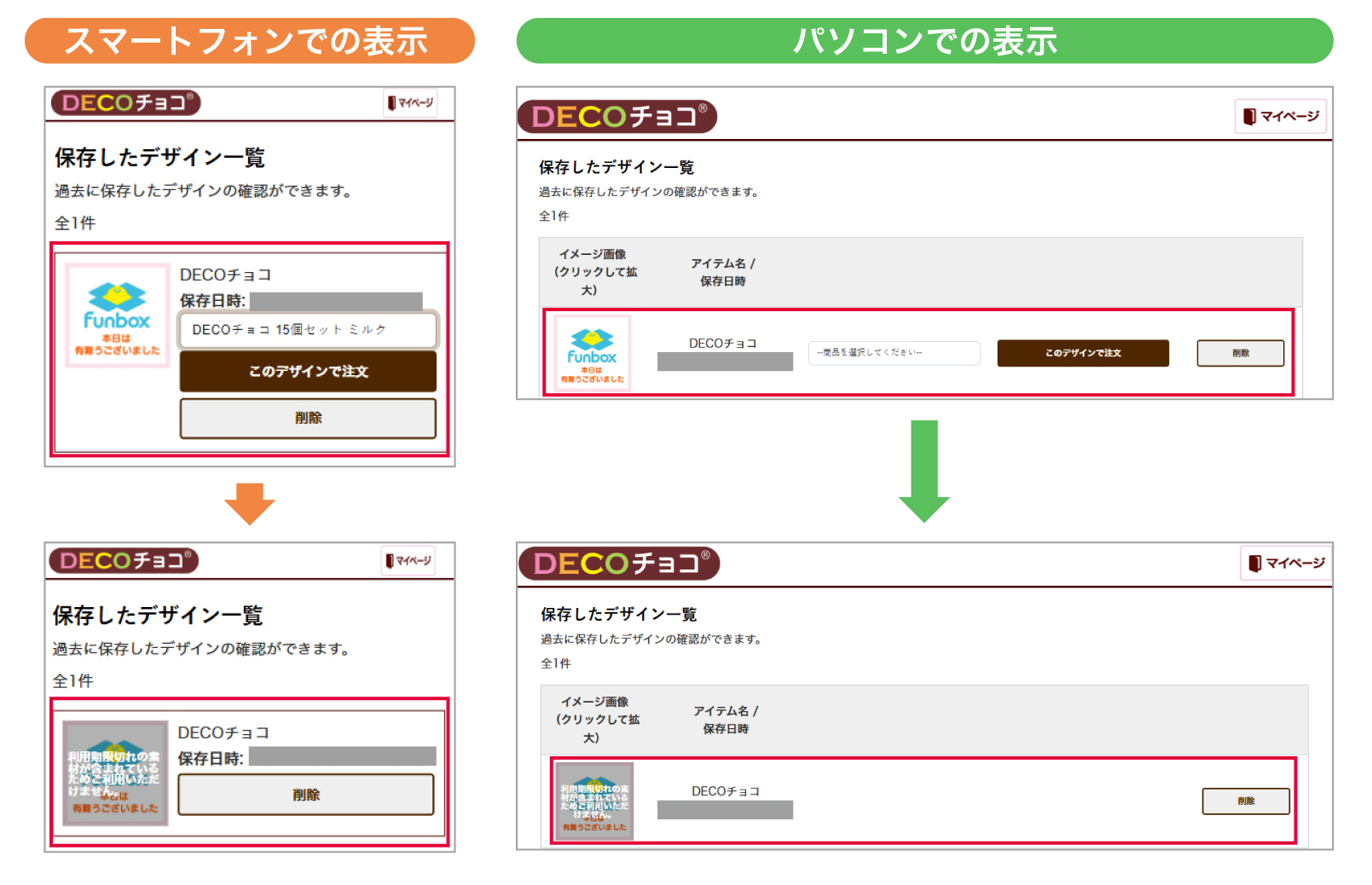Viewport: 1372px width, 885px height.
Task: Enlarge Funbox design thumbnail in upper smartphone view
Action: click(118, 316)
